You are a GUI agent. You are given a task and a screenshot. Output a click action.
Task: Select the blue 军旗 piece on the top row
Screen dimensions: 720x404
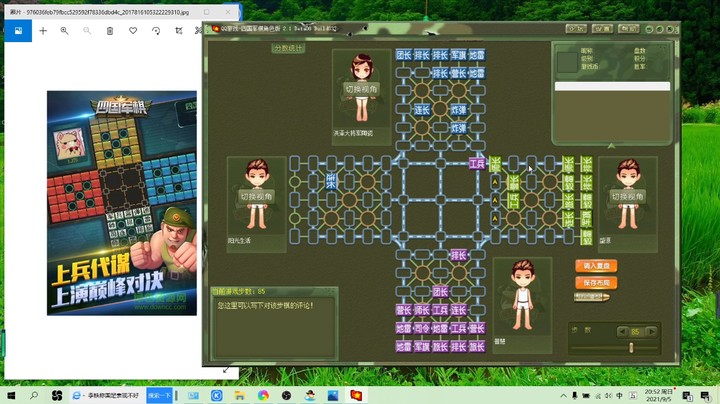(458, 55)
